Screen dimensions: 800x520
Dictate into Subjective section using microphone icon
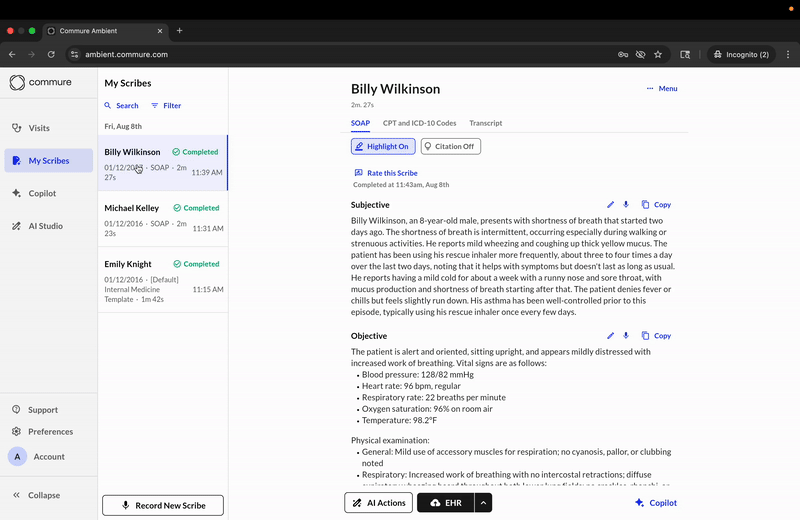[626, 205]
